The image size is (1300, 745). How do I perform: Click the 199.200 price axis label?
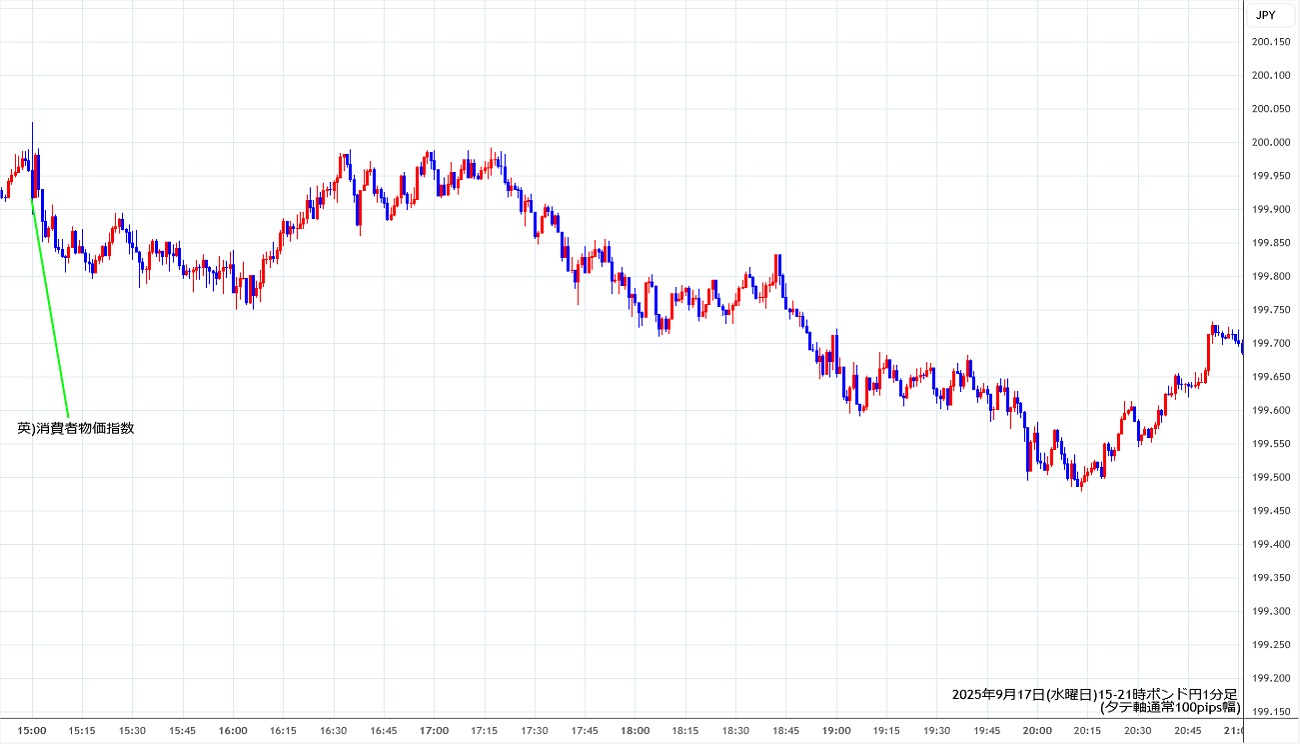pyautogui.click(x=1270, y=678)
